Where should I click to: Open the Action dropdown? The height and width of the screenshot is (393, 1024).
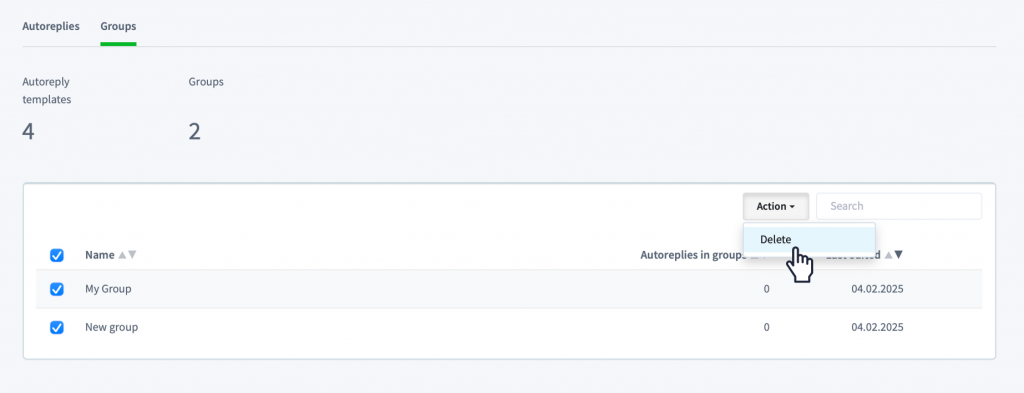(x=776, y=206)
